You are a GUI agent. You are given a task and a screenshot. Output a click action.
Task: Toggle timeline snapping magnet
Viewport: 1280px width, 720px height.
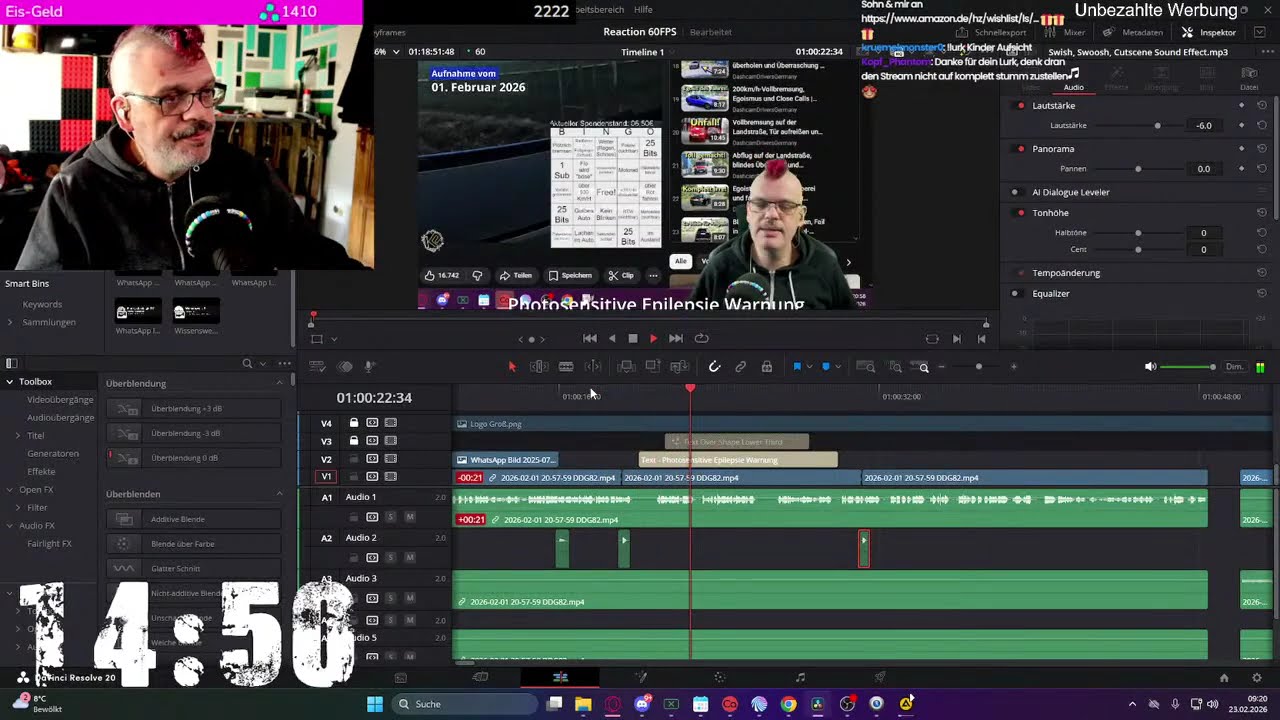pos(714,367)
